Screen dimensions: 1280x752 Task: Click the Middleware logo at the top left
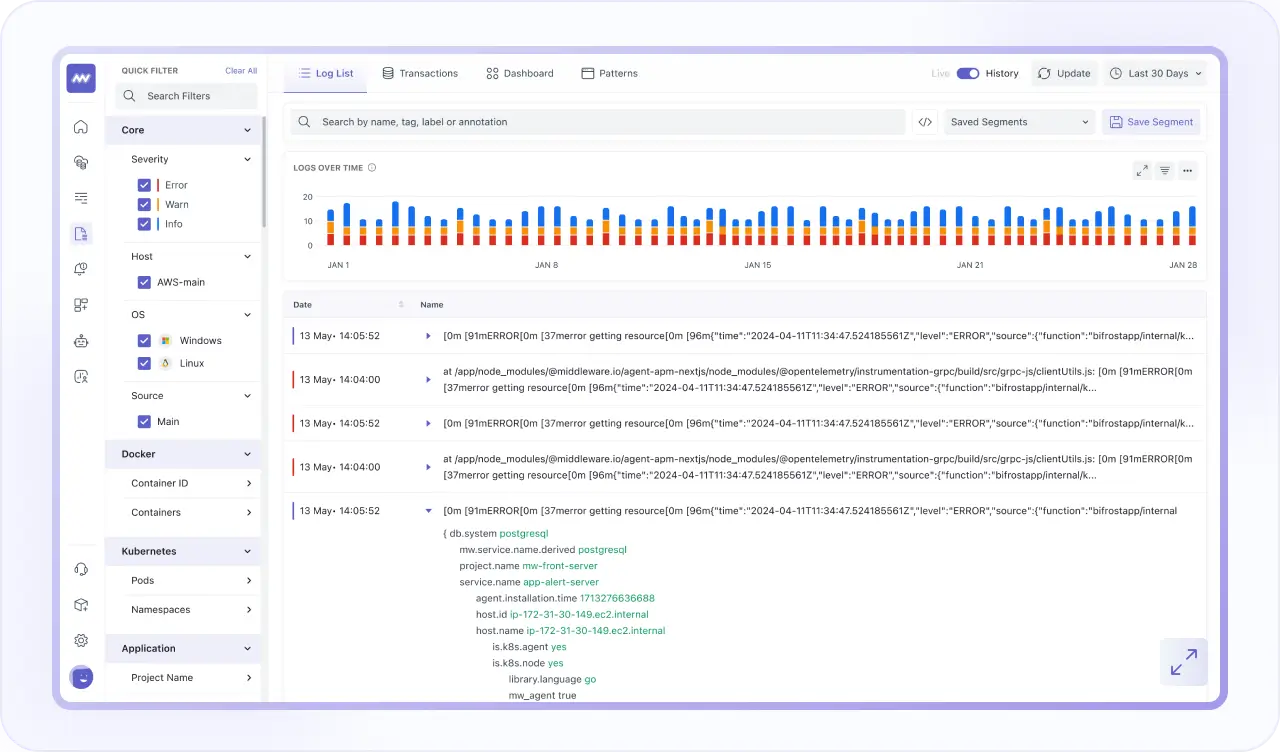[x=81, y=78]
